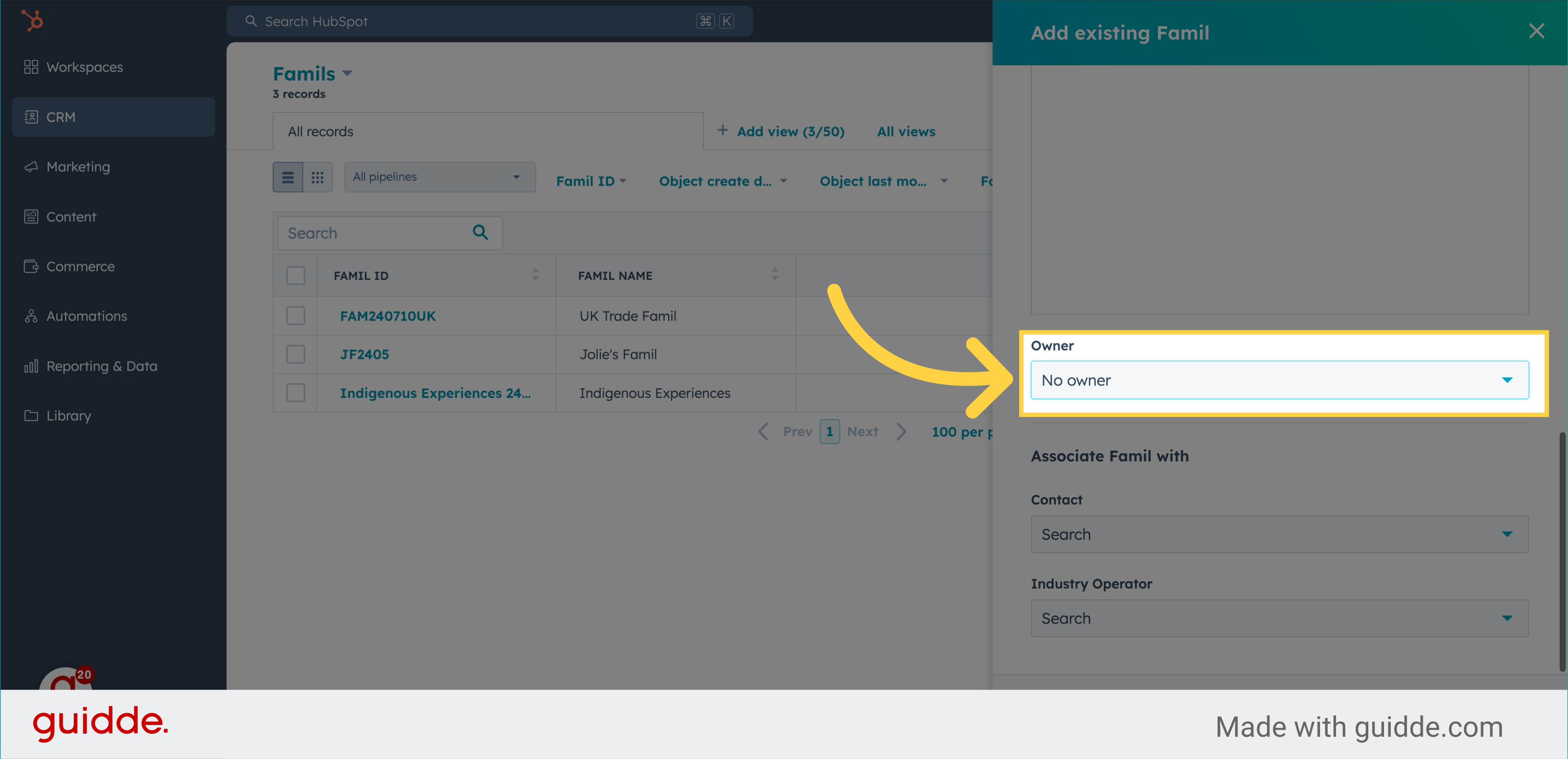Screen dimensions: 1568x759
Task: Open the Owner dropdown showing No owner
Action: [1279, 380]
